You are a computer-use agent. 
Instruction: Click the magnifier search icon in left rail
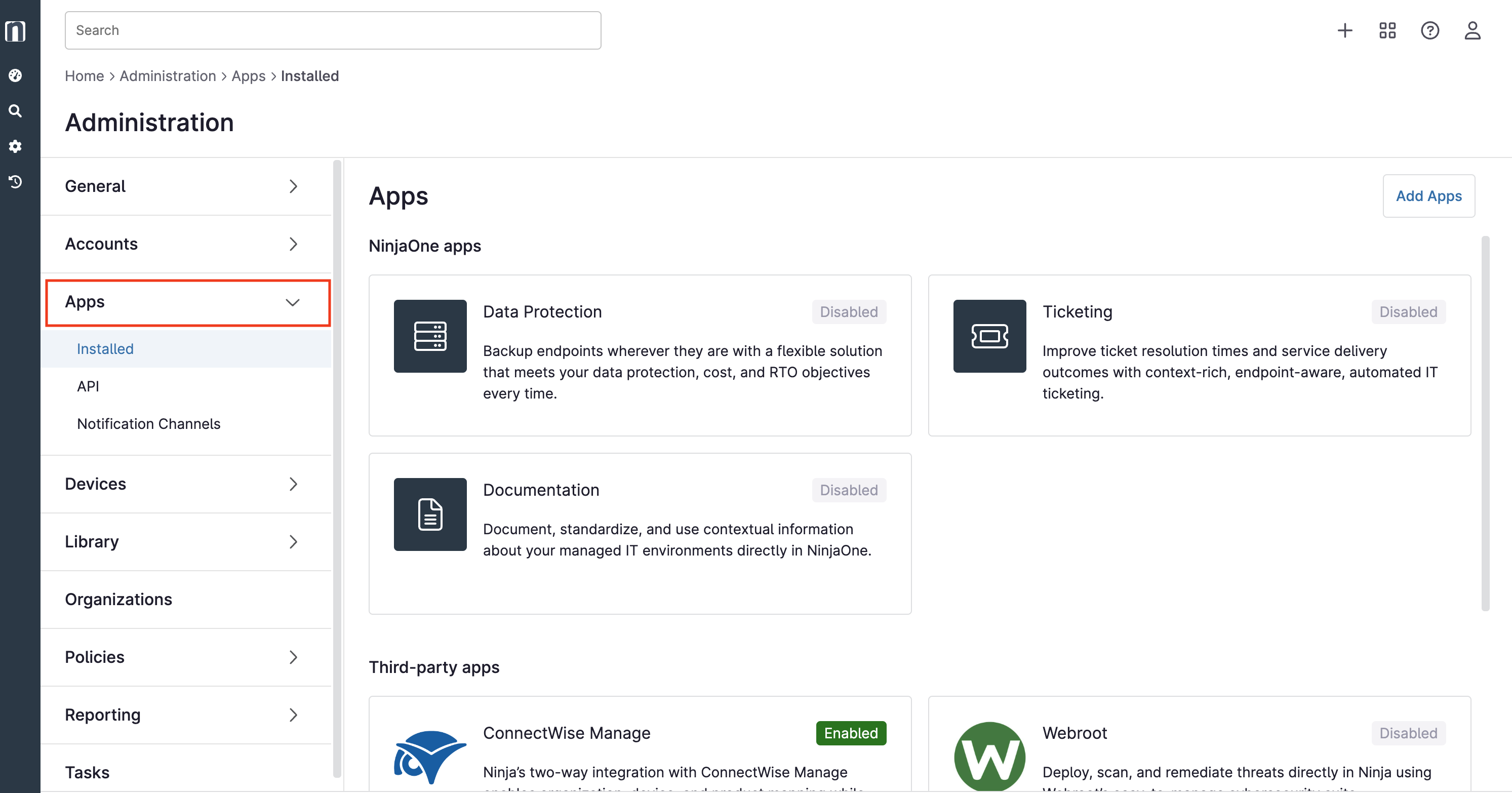point(15,111)
